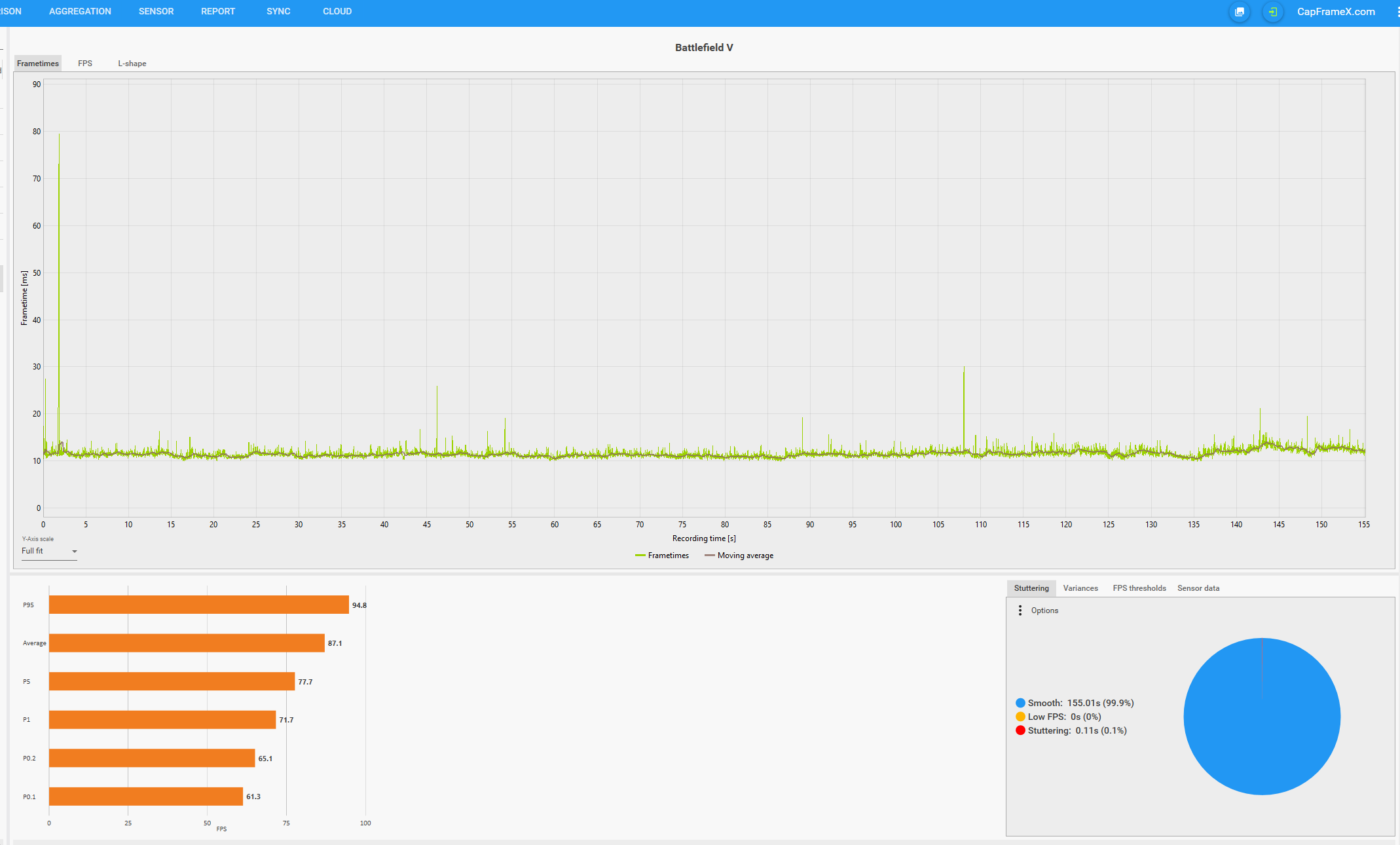Open the three-dot Options menu icon

(1020, 610)
